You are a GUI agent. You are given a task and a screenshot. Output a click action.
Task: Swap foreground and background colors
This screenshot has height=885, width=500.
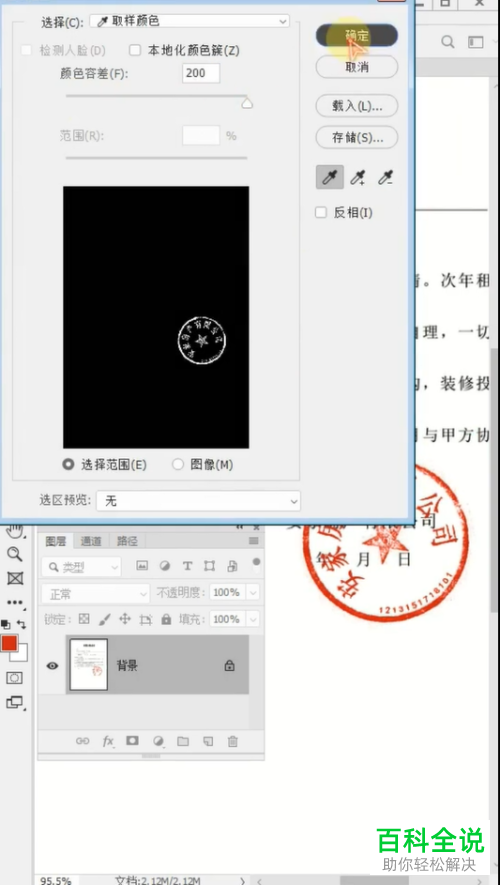[21, 624]
